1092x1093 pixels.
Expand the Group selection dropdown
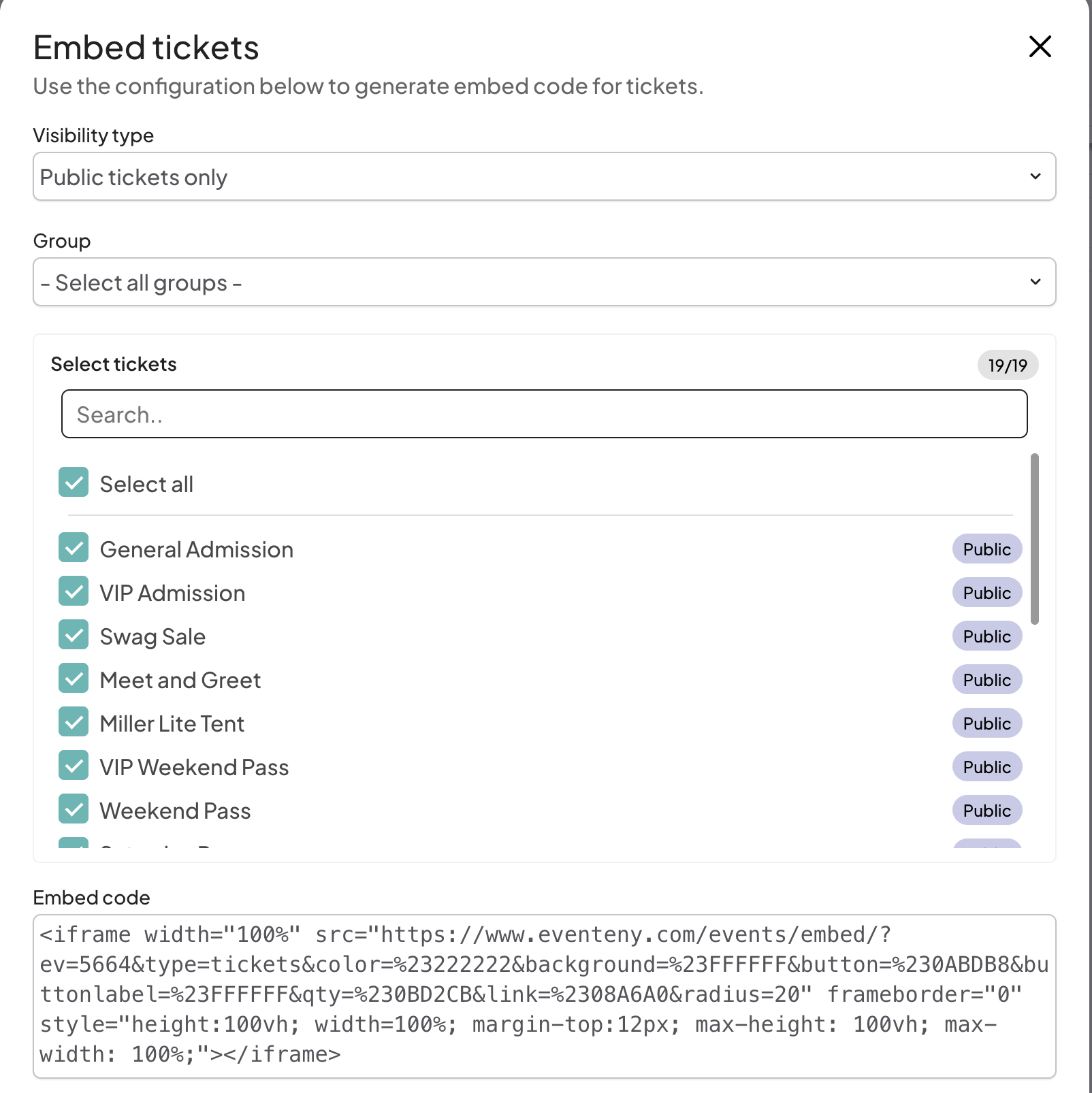[x=544, y=282]
